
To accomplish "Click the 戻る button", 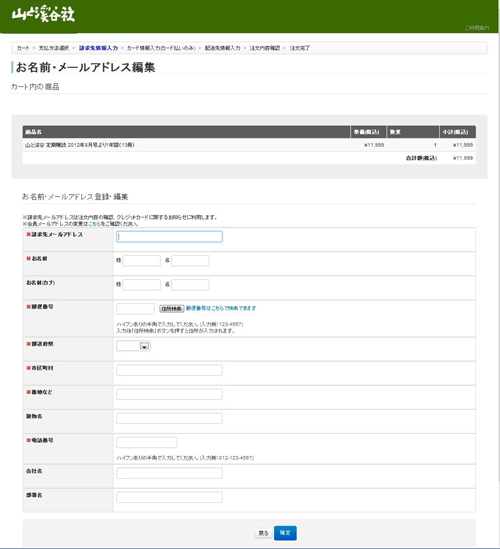I will tap(263, 533).
